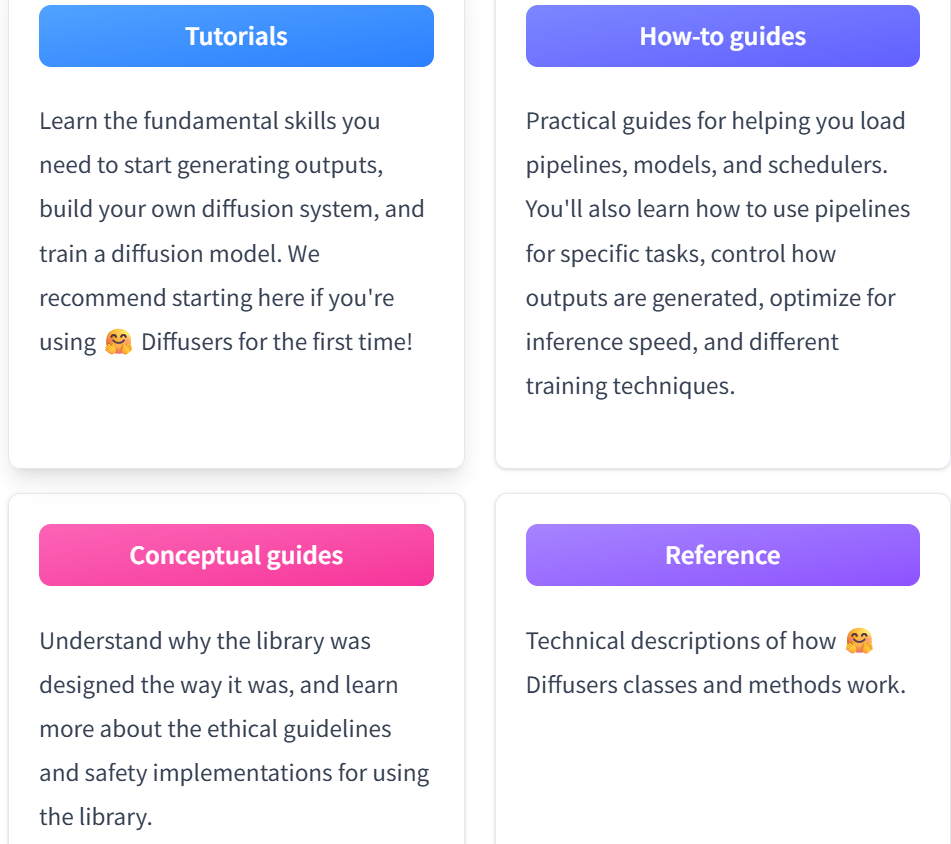Open the How-to guides section
Image resolution: width=951 pixels, height=844 pixels.
click(722, 36)
